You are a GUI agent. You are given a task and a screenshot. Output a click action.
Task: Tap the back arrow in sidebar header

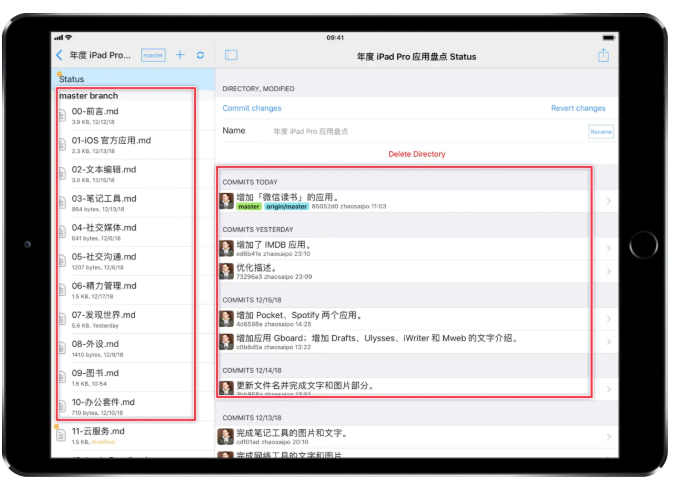click(59, 55)
